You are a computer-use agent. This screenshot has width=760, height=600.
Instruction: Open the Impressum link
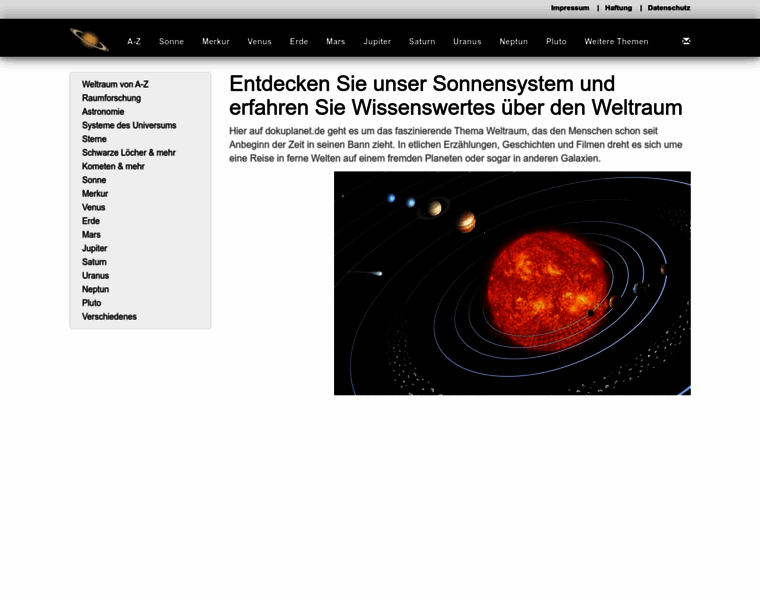coord(570,8)
